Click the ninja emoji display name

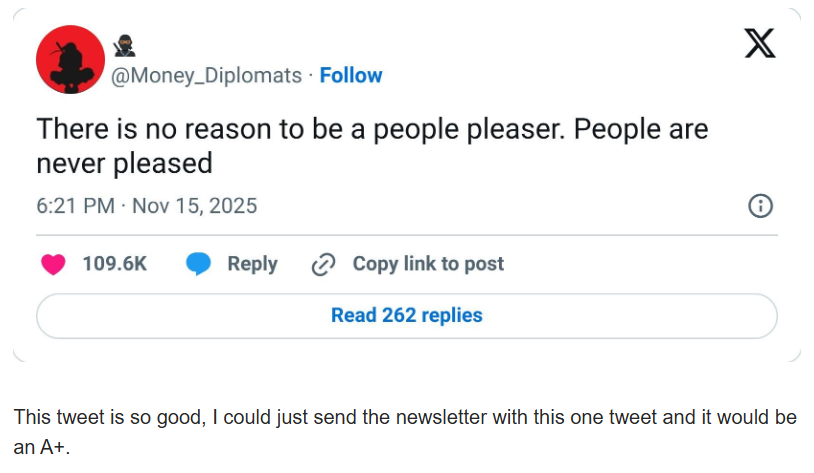coord(125,45)
